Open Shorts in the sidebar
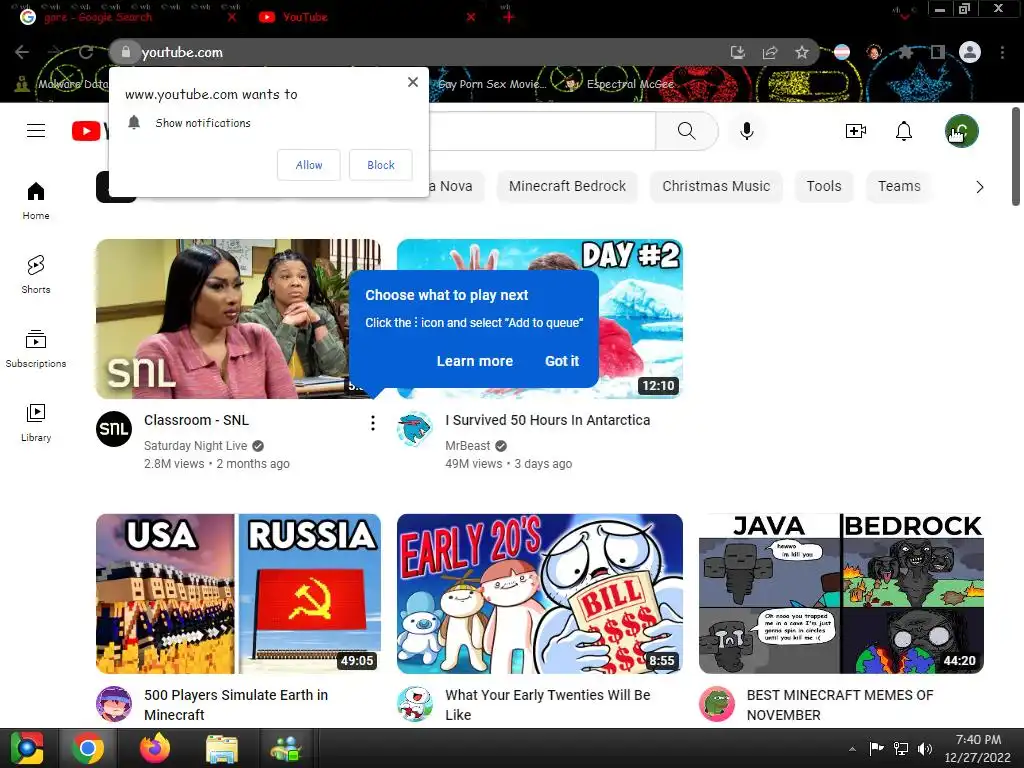1024x768 pixels. 36,274
